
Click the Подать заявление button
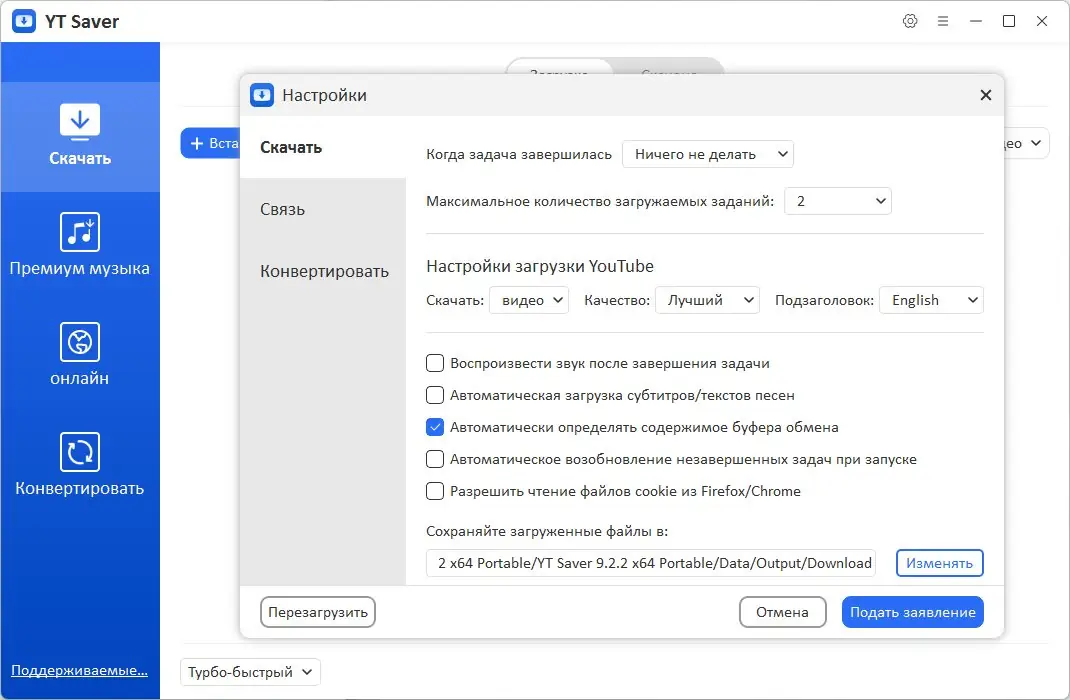912,612
